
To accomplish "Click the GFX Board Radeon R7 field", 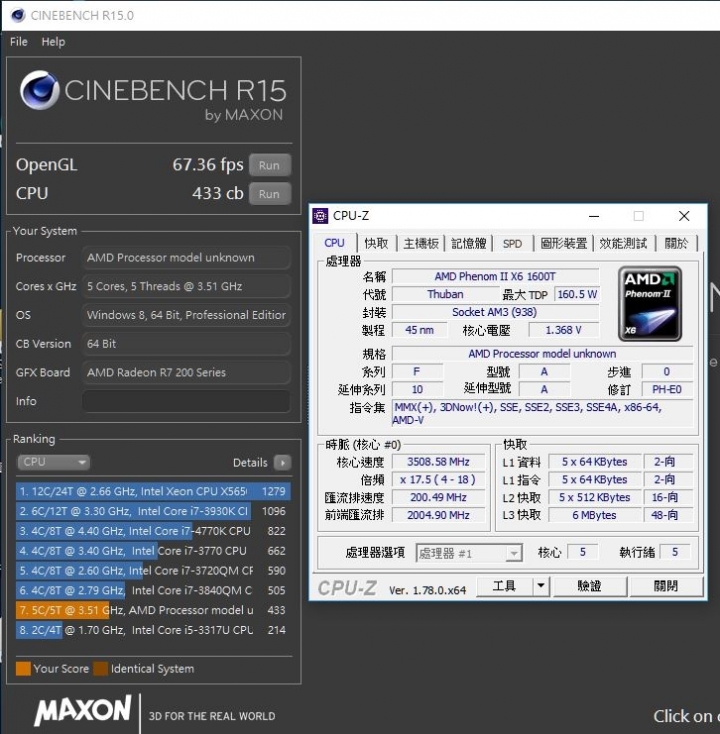I will 186,372.
